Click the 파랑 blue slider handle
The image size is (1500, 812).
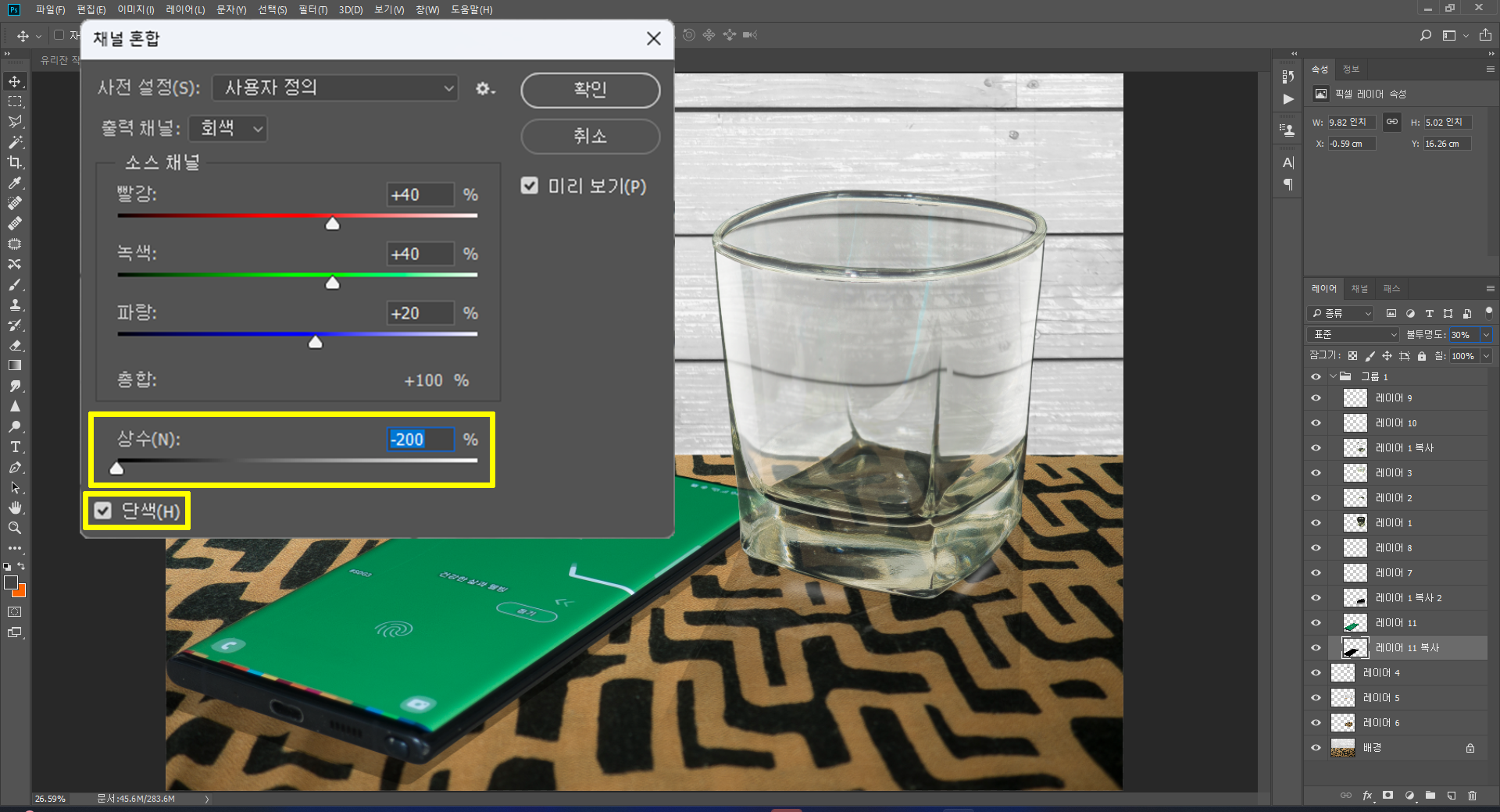click(x=316, y=342)
